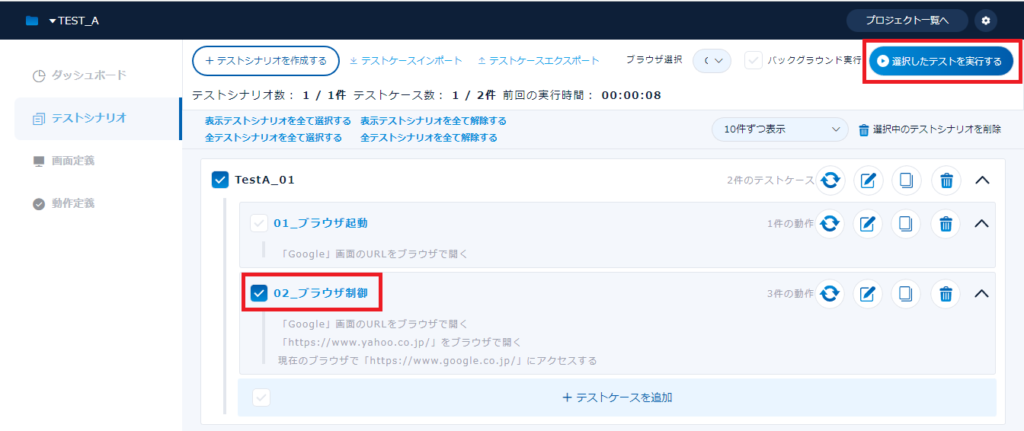Open the 10件ずつ表示 page size dropdown
The height and width of the screenshot is (431, 1024).
(780, 129)
